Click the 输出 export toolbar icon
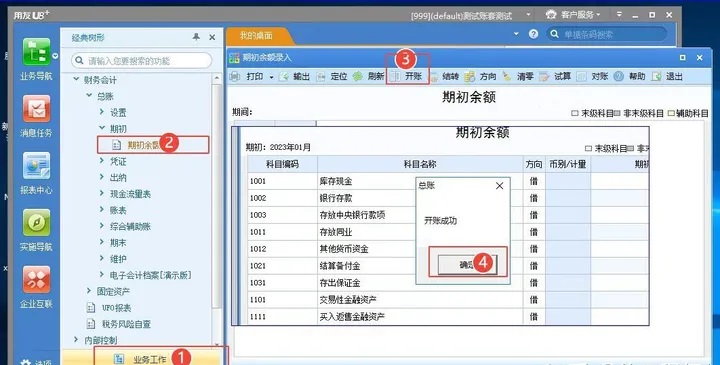 coord(284,77)
